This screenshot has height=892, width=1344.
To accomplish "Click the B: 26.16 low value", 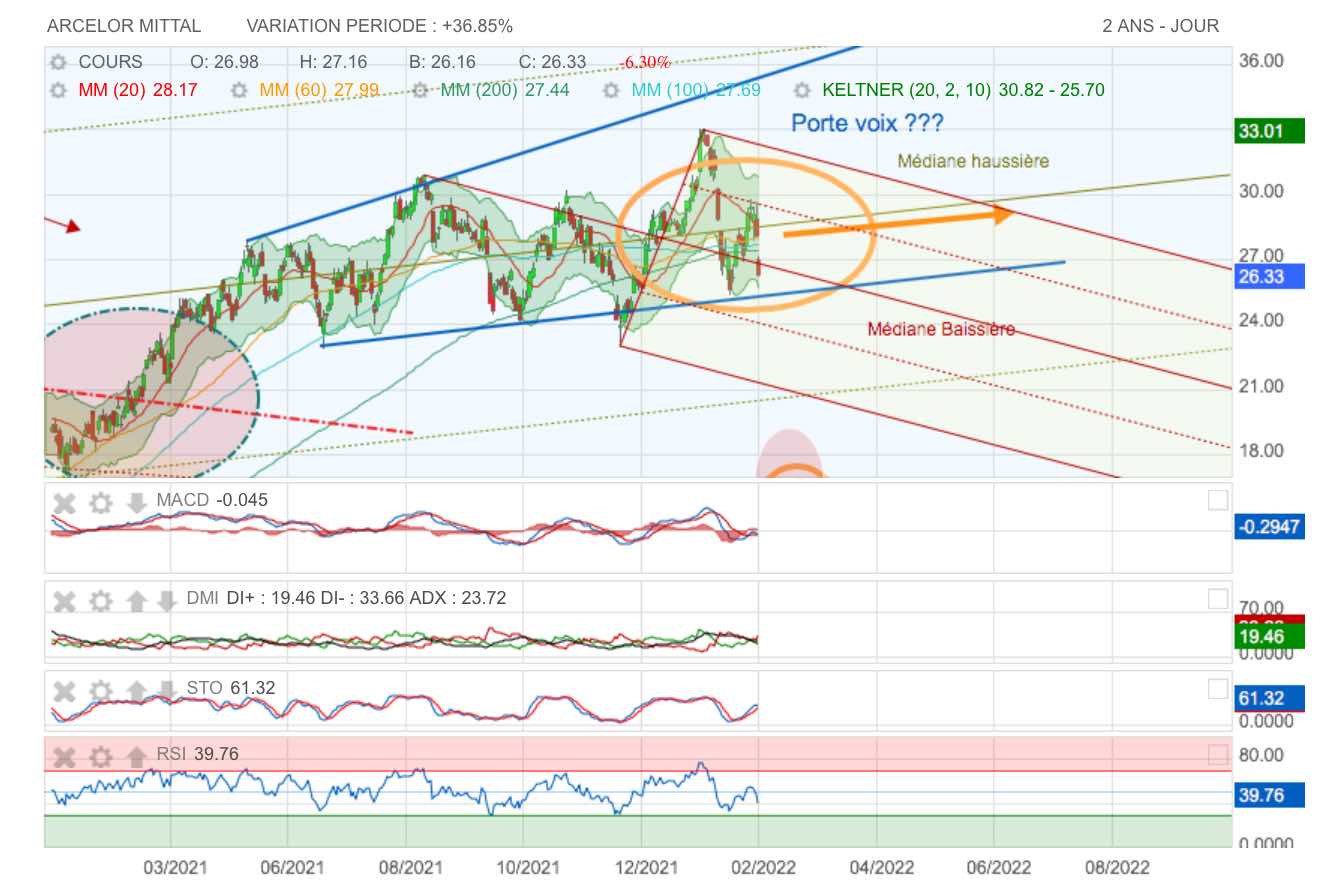I will click(442, 62).
